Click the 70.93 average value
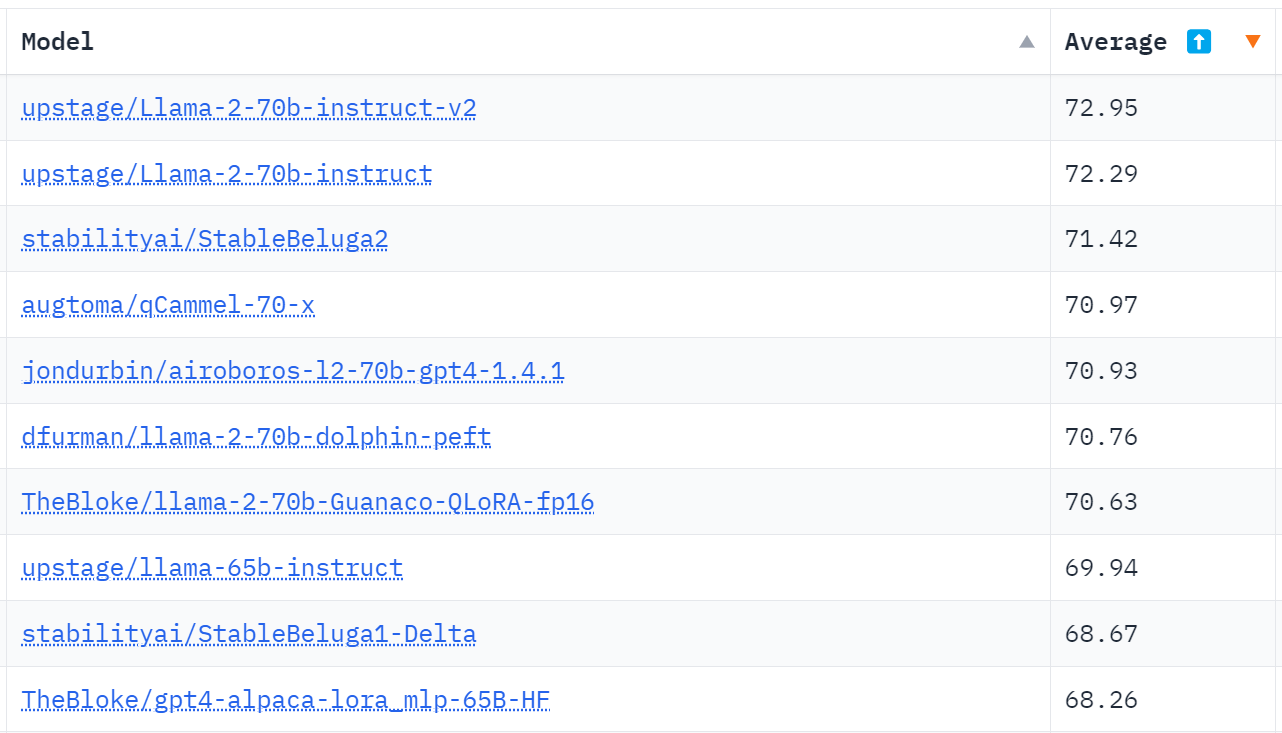Screen dimensions: 1282x733 pos(1101,371)
